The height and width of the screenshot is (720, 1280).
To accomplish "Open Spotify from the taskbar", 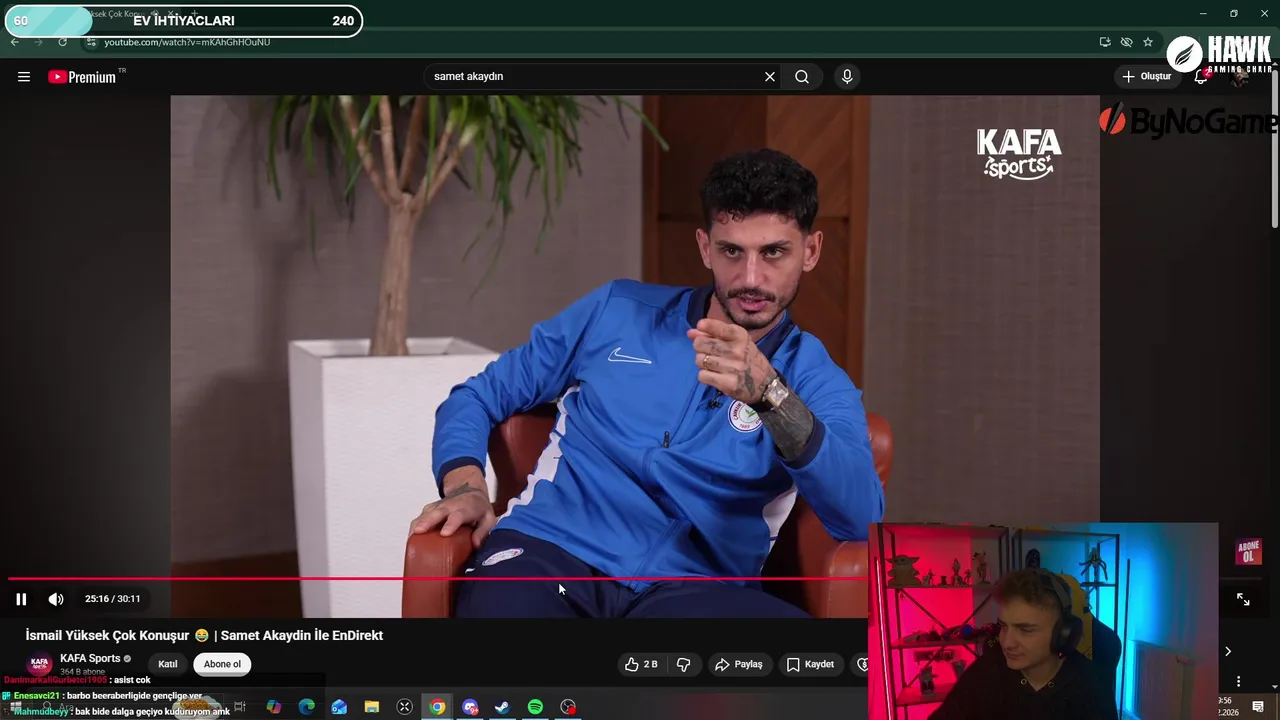I will (535, 707).
